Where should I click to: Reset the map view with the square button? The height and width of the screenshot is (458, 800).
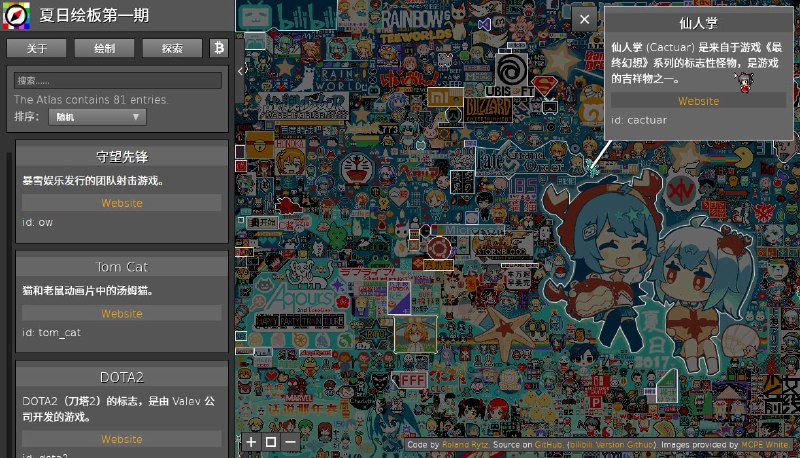tap(270, 441)
